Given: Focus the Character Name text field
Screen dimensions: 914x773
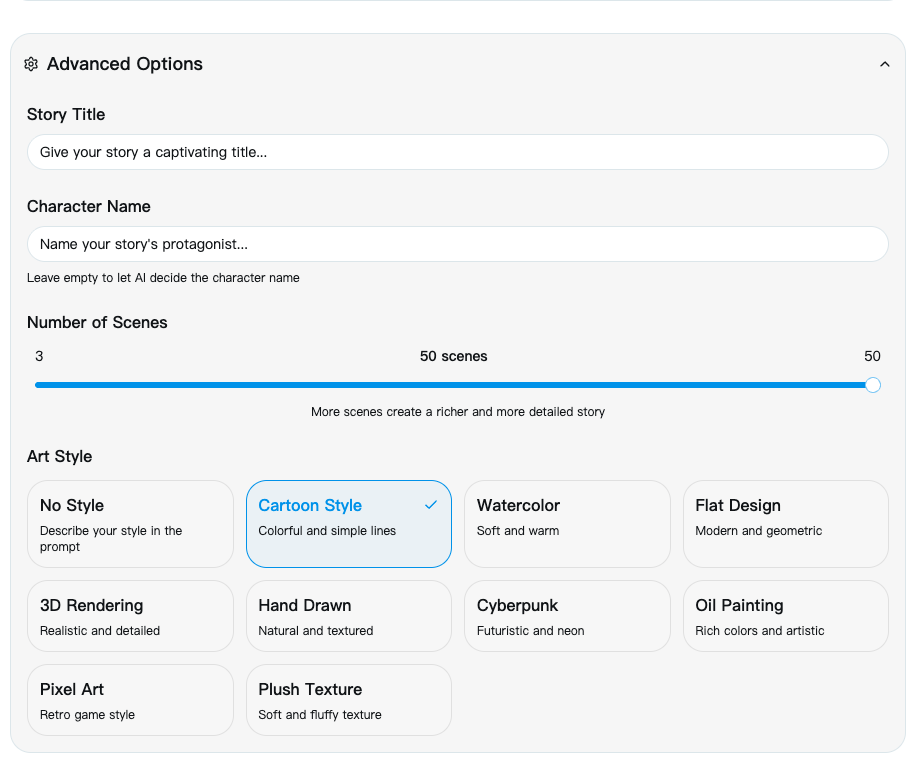Looking at the screenshot, I should point(457,244).
